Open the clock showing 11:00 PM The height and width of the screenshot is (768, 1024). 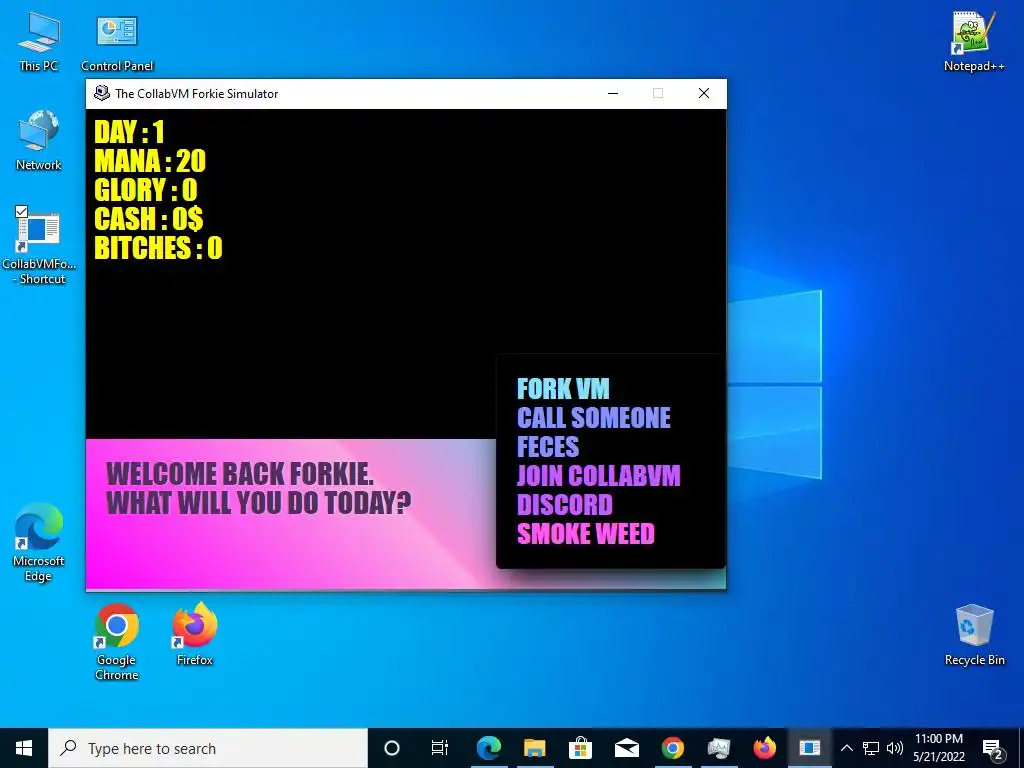pyautogui.click(x=938, y=748)
